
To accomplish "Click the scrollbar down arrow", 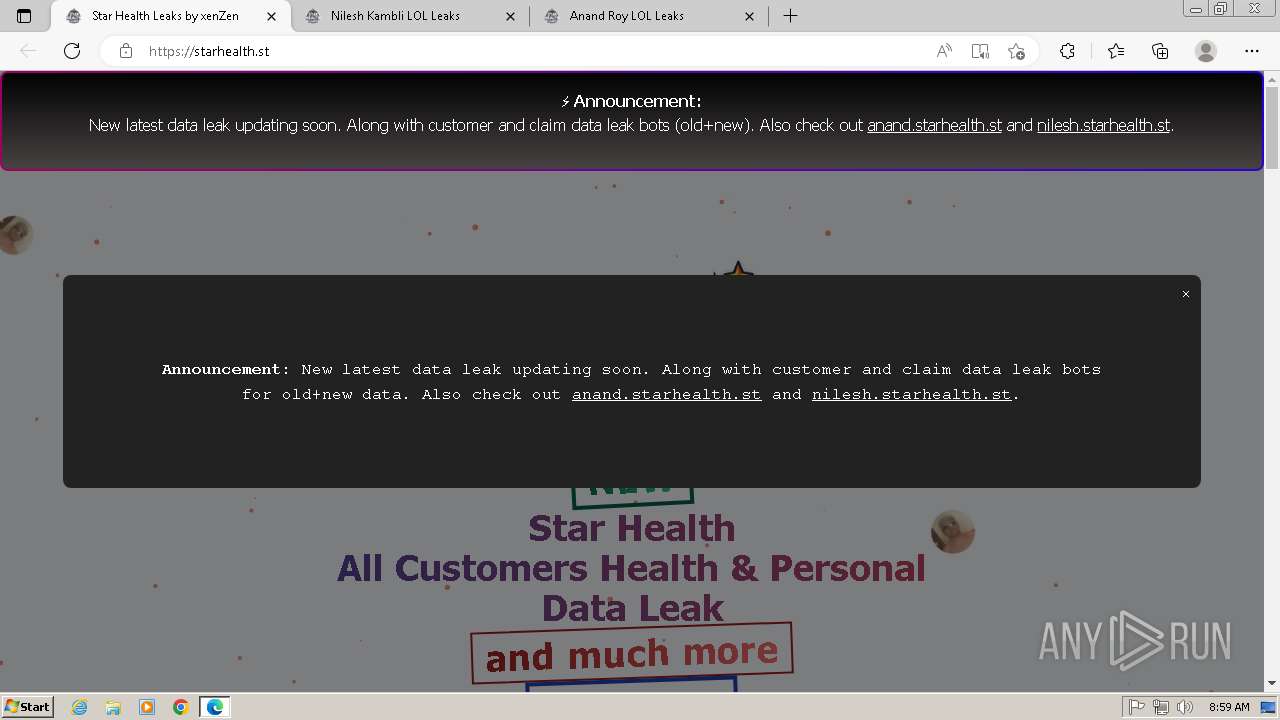I will click(x=1272, y=683).
